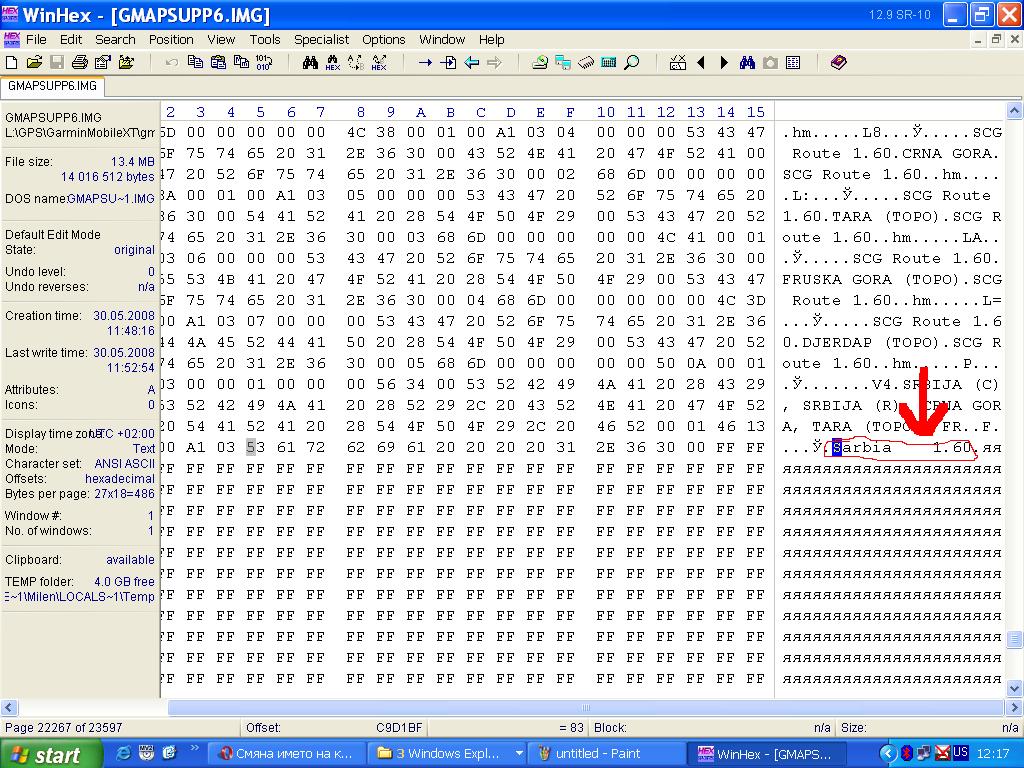Open the help book icon
The height and width of the screenshot is (768, 1024).
coord(838,62)
